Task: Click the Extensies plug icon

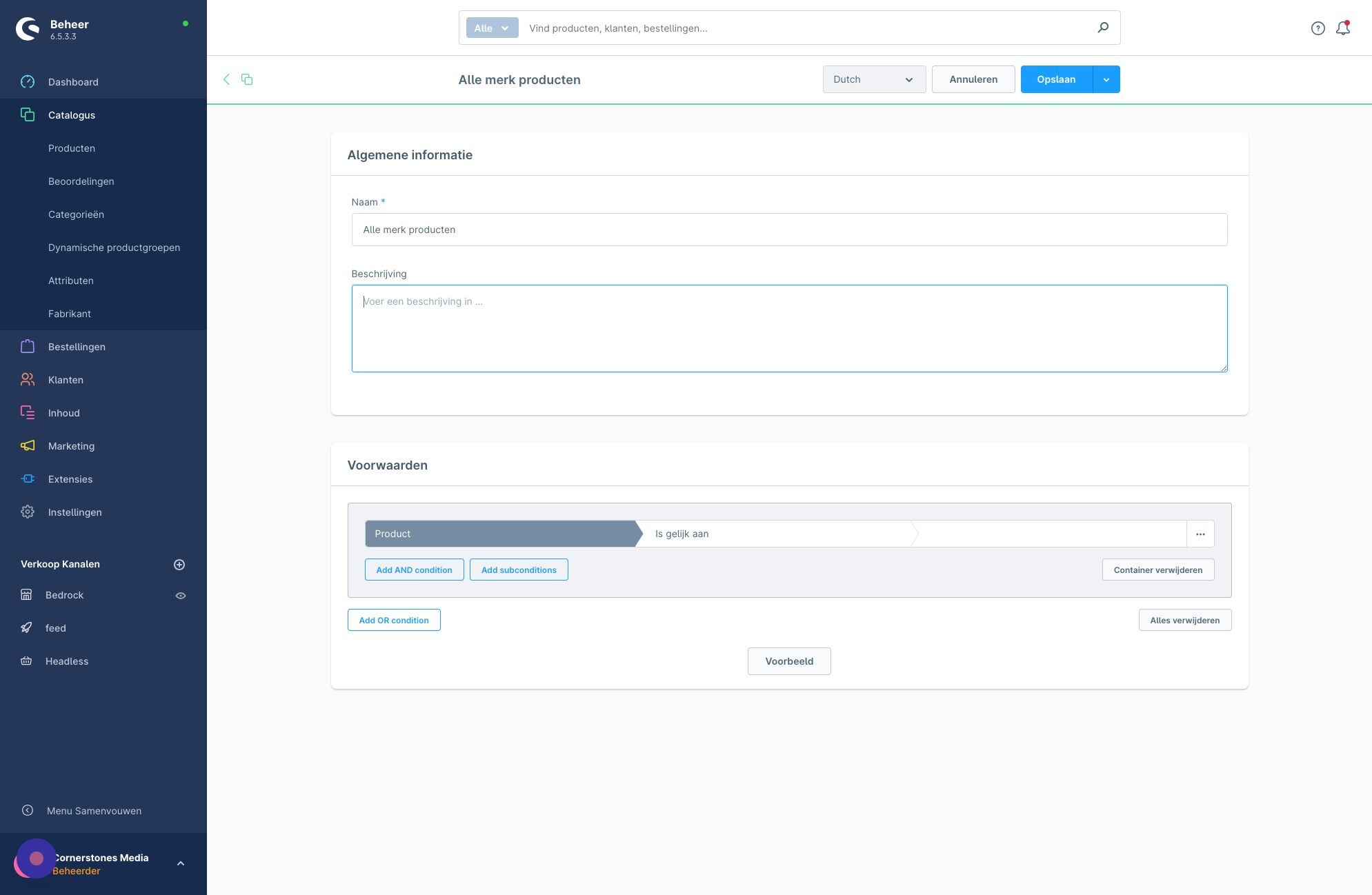Action: point(28,479)
